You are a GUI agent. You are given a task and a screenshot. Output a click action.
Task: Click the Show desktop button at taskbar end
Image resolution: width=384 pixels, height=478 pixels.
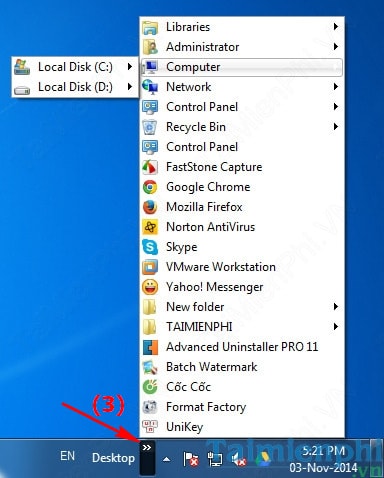pos(377,457)
